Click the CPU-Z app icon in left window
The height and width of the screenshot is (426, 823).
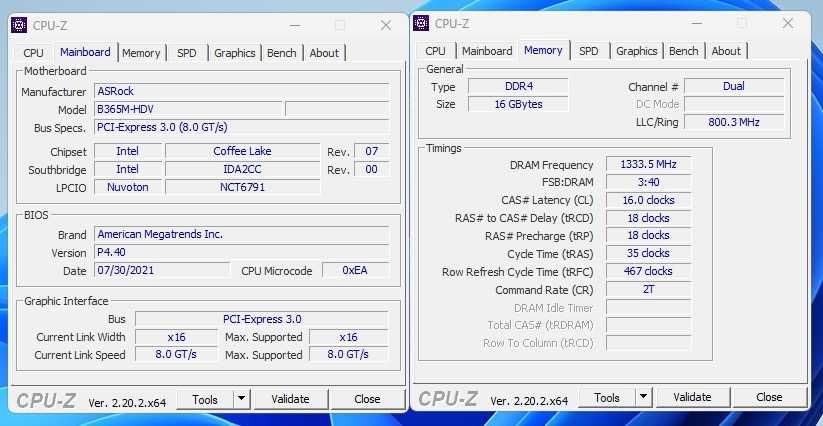pyautogui.click(x=19, y=25)
